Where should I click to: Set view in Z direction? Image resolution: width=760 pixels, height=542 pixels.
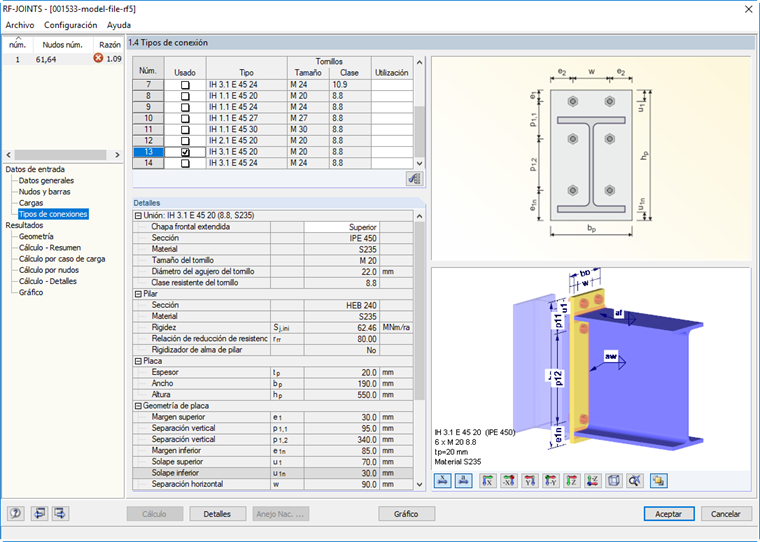572,480
